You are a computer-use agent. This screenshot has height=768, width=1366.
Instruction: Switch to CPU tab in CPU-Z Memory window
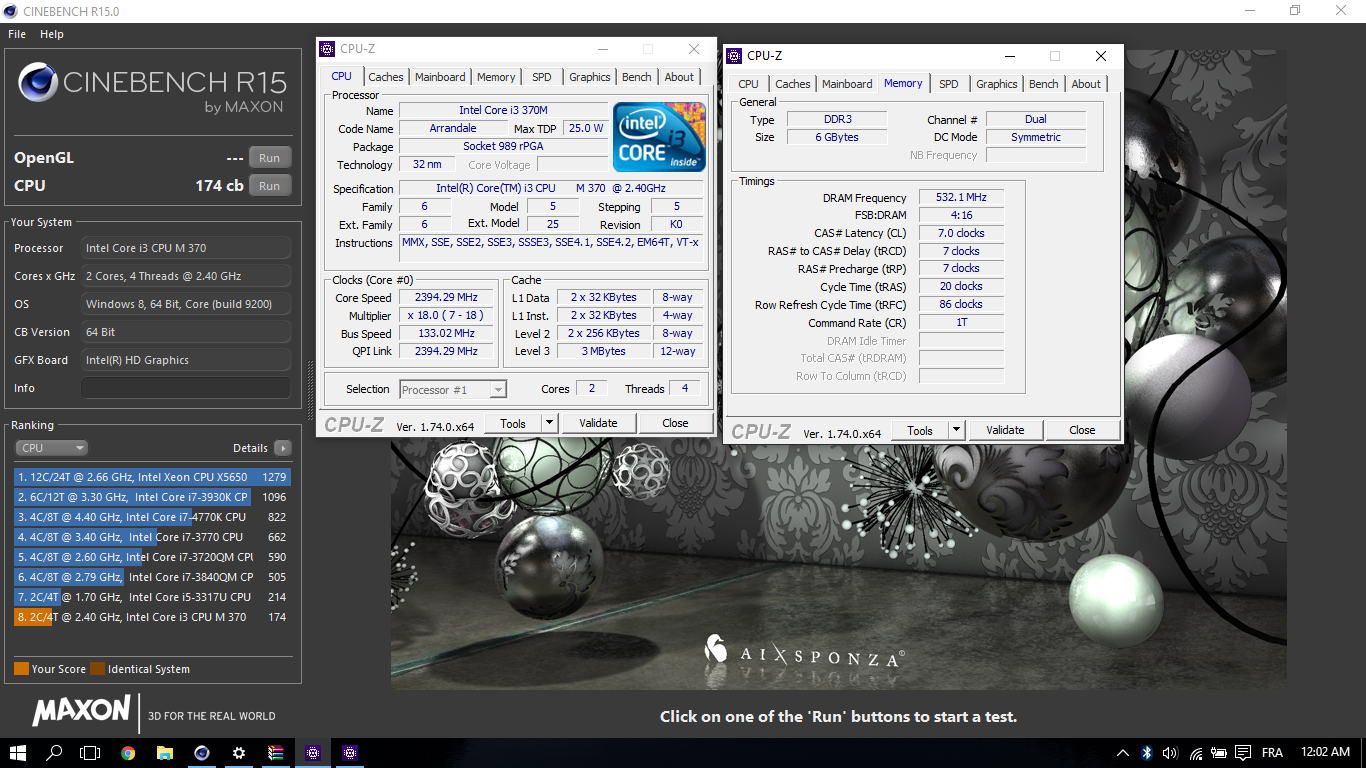tap(749, 84)
